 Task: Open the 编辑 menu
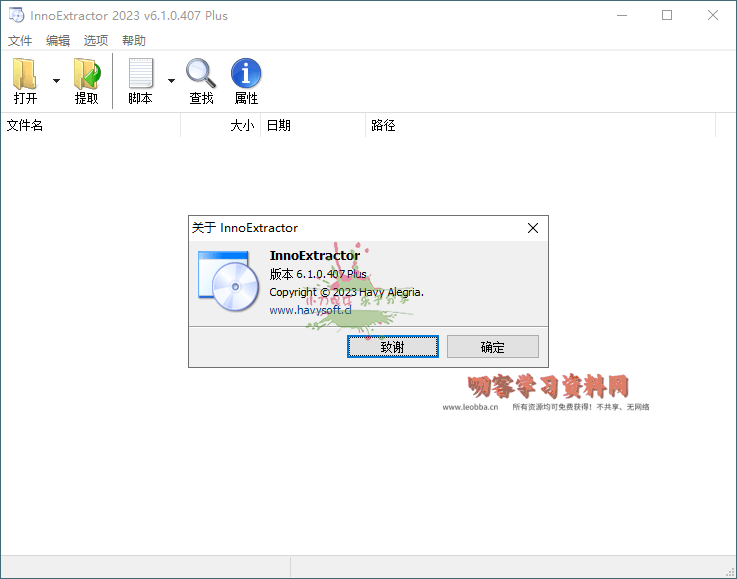(x=58, y=41)
